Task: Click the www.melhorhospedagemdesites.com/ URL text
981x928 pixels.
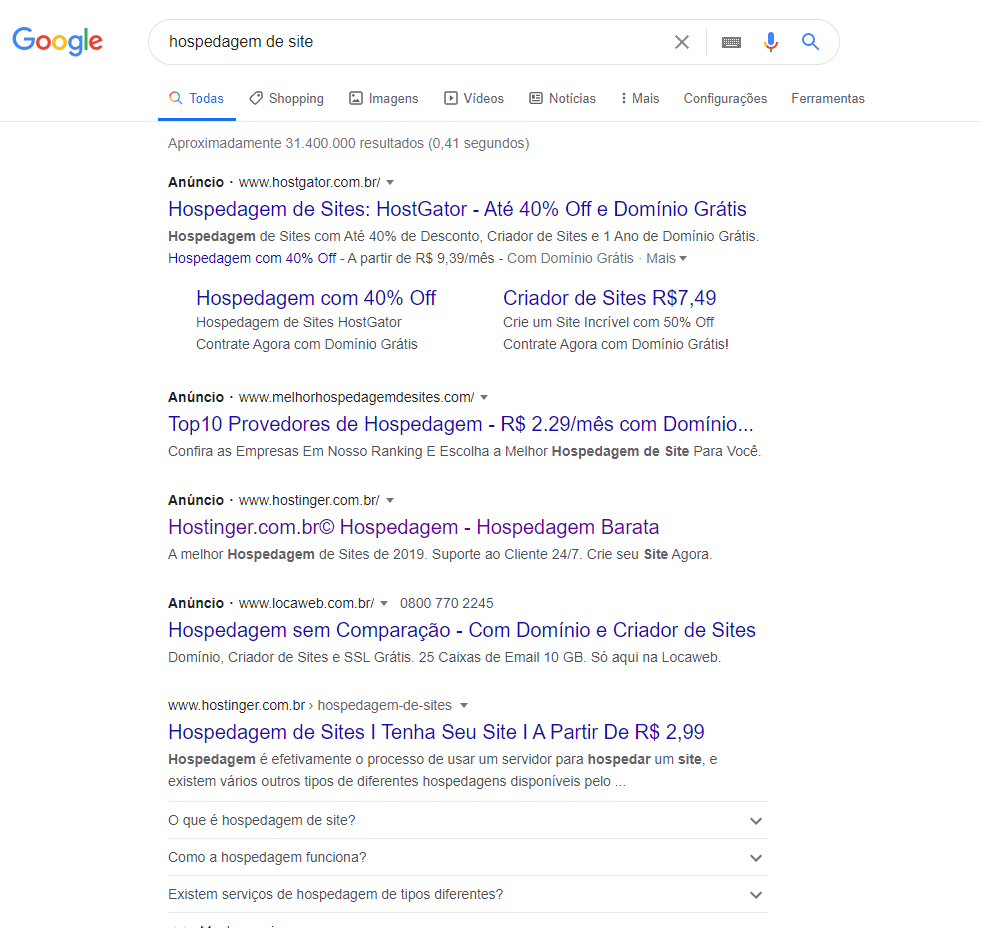Action: coord(357,397)
